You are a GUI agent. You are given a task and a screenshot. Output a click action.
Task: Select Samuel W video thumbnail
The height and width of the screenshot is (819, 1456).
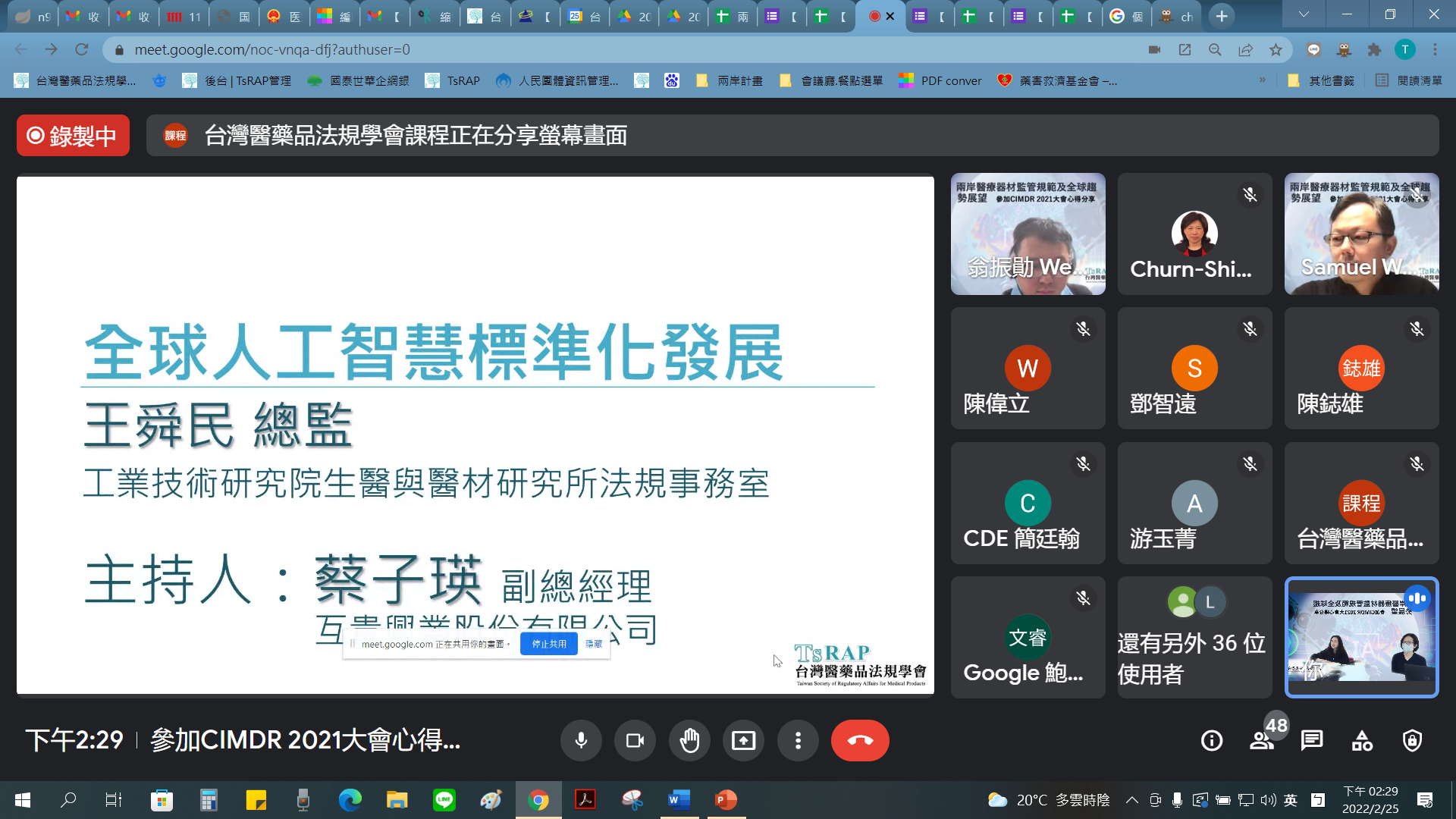point(1361,234)
